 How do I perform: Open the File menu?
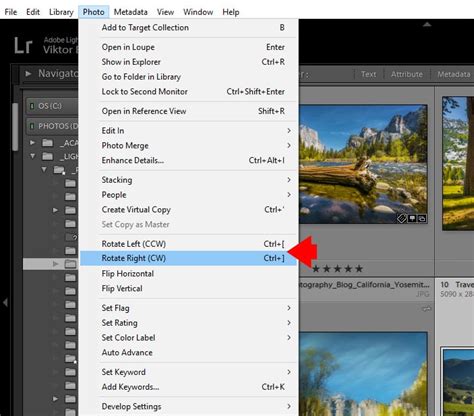coord(11,12)
